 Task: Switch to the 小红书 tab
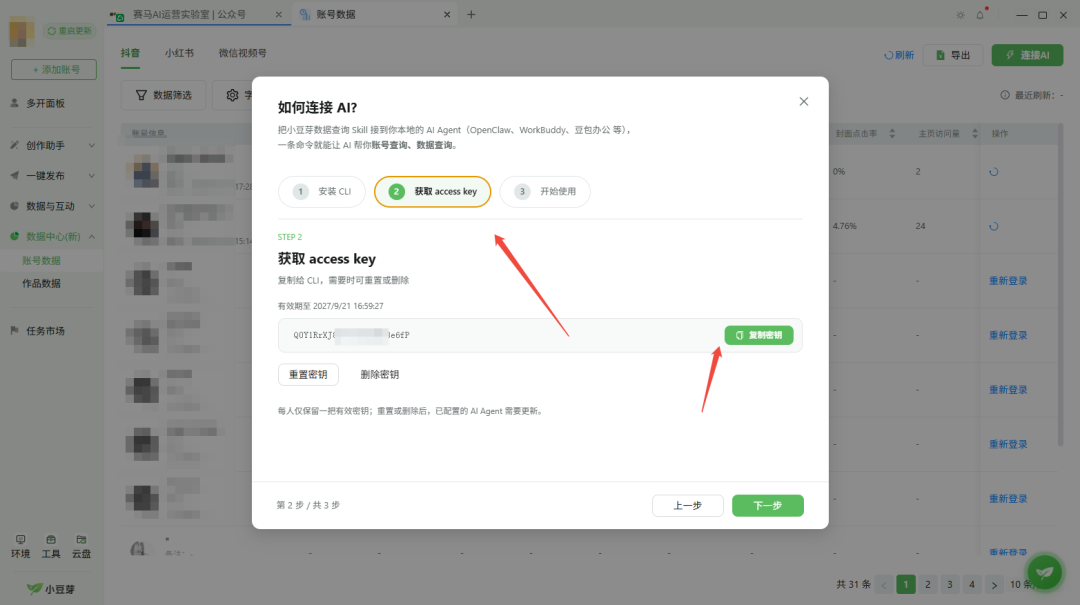pos(179,53)
